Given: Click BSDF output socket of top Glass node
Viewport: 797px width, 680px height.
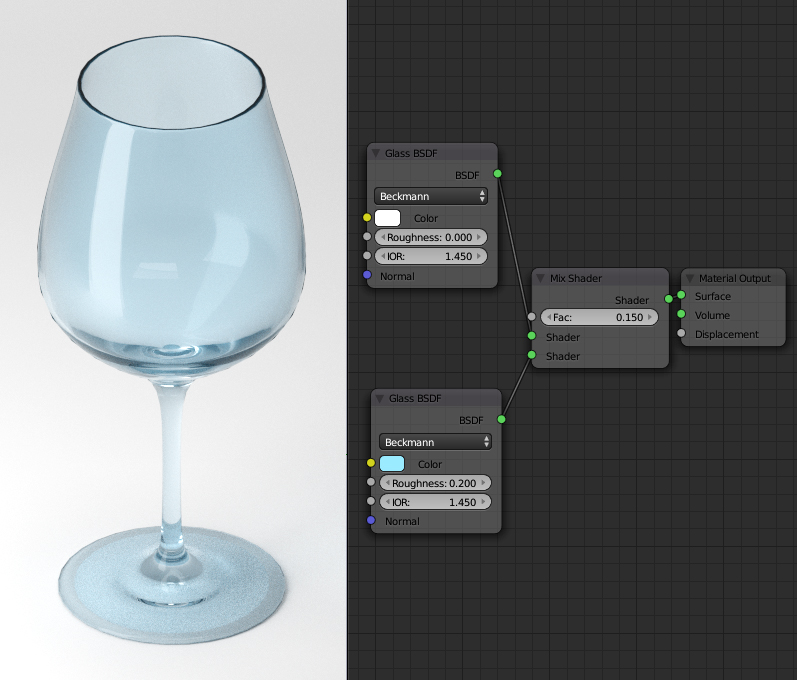Looking at the screenshot, I should 498,174.
